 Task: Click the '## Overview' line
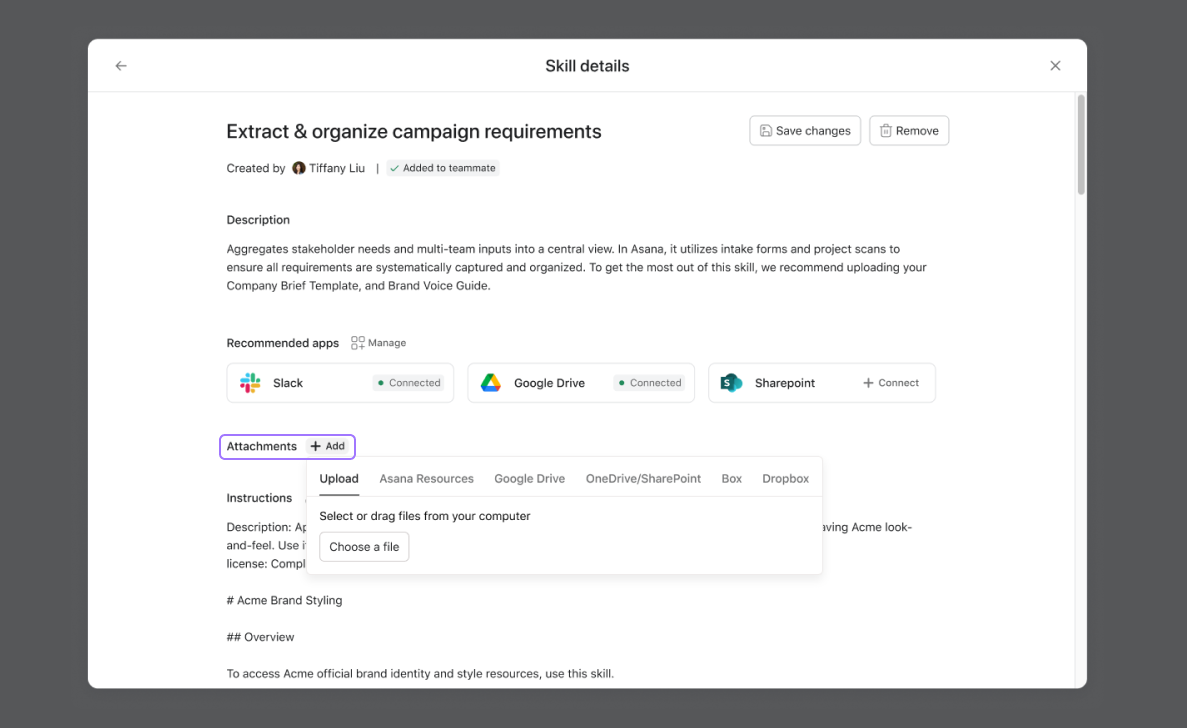(260, 637)
